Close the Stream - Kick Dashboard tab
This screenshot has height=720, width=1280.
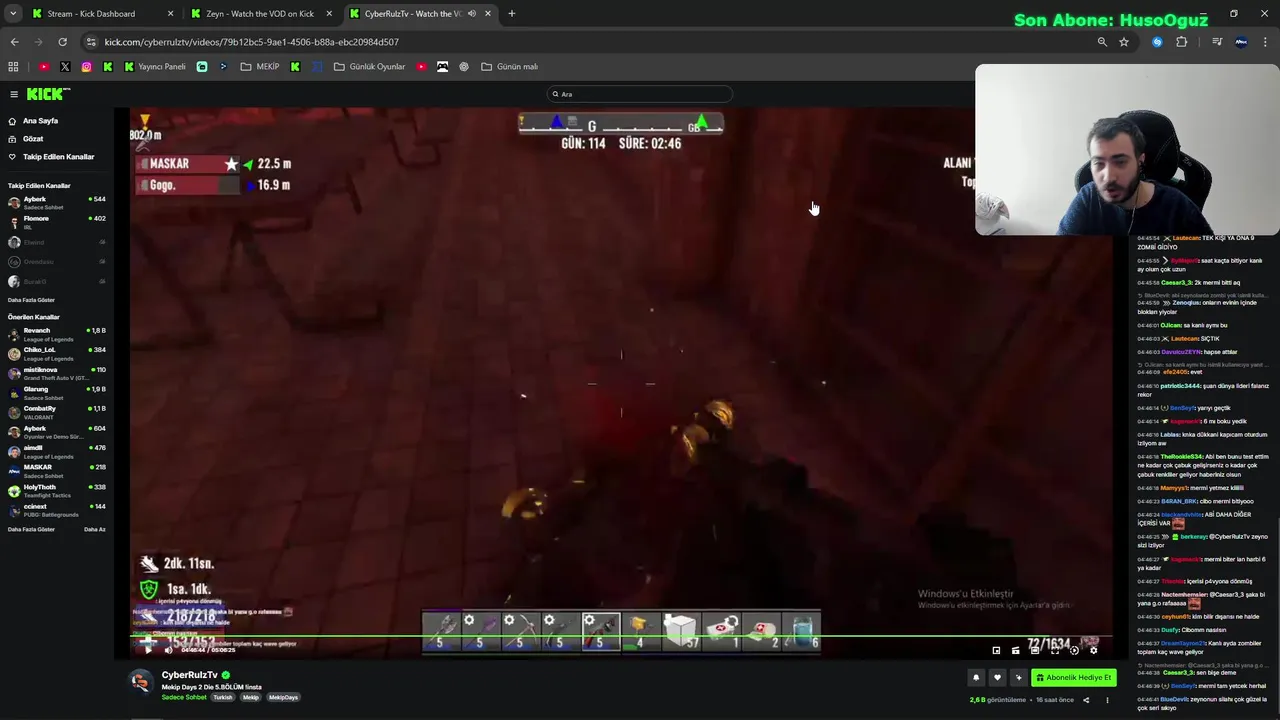(x=170, y=14)
